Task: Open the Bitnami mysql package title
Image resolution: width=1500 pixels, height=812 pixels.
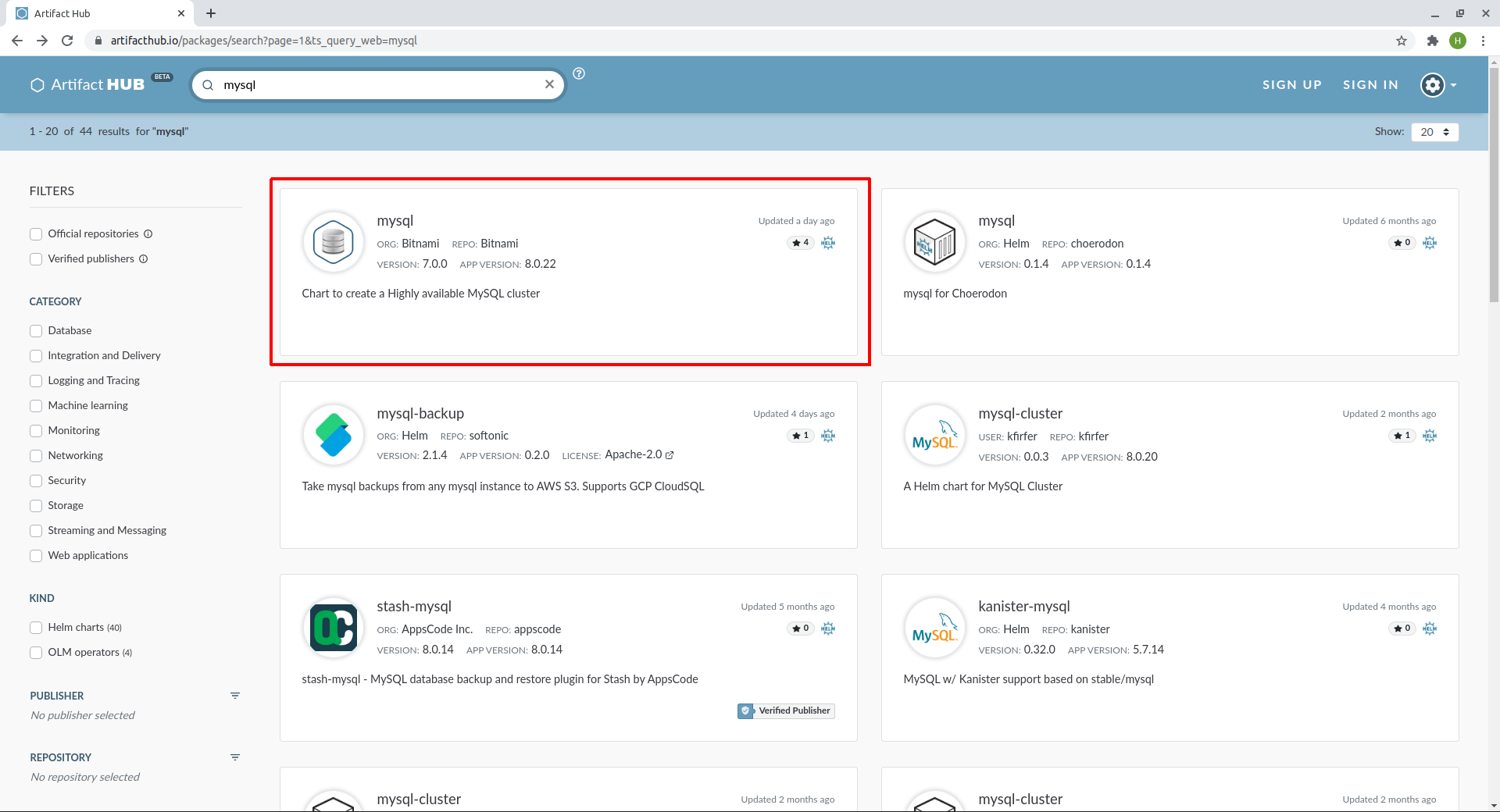Action: point(395,221)
